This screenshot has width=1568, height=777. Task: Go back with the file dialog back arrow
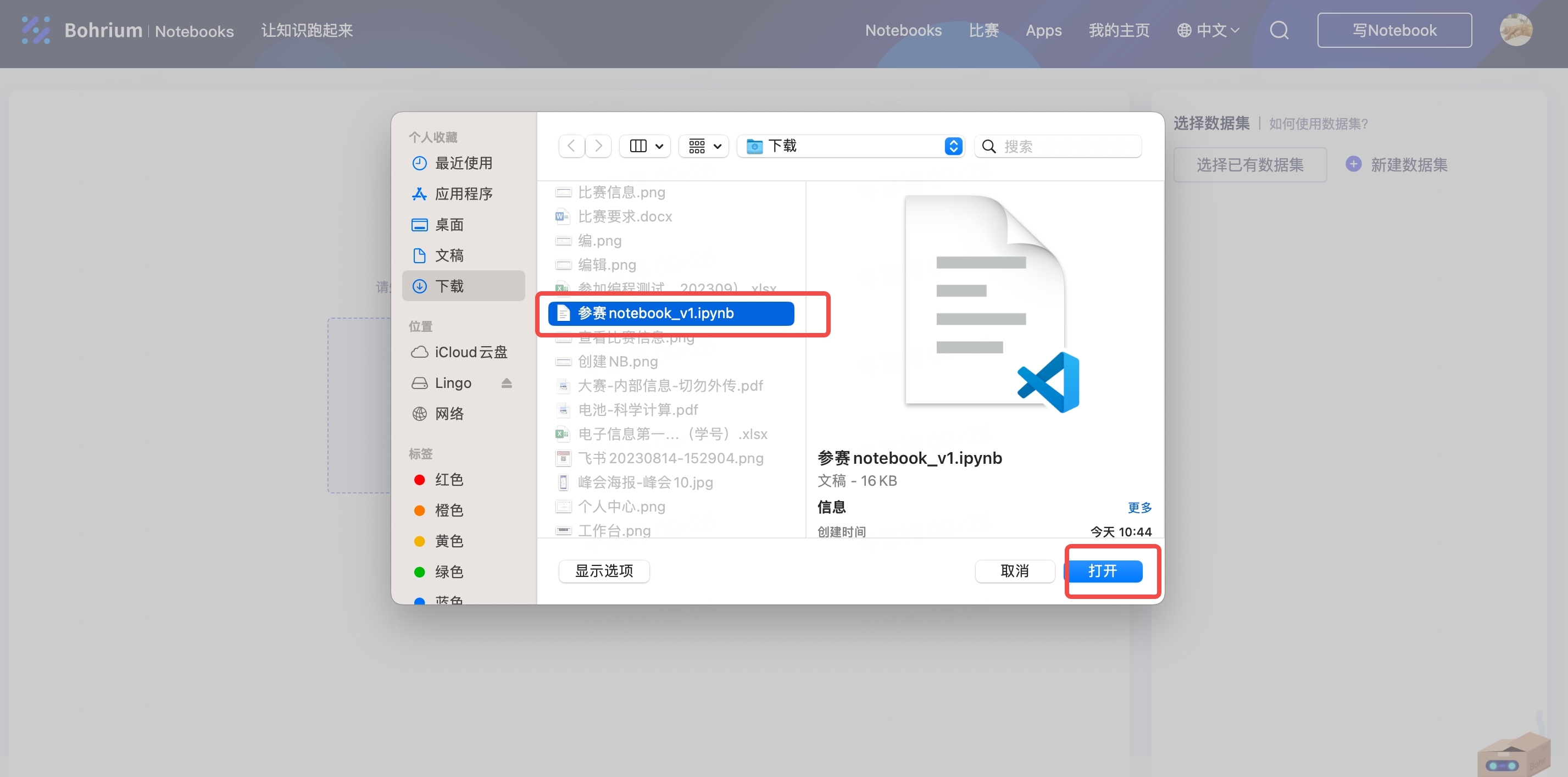coord(571,146)
